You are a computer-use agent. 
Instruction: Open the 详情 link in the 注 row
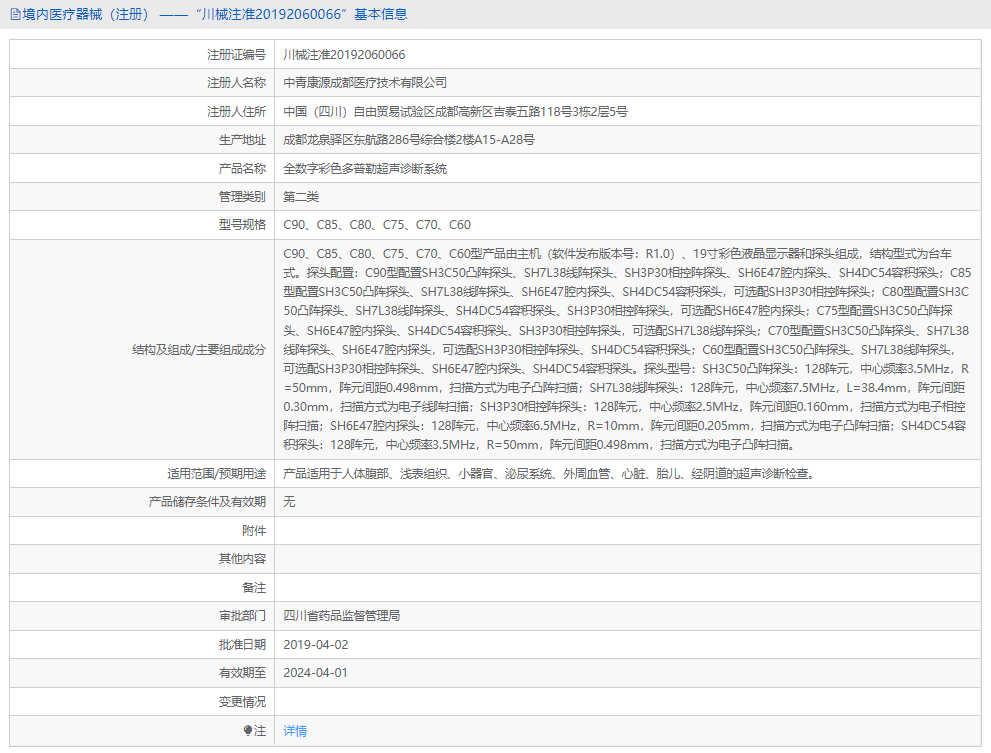tap(295, 731)
